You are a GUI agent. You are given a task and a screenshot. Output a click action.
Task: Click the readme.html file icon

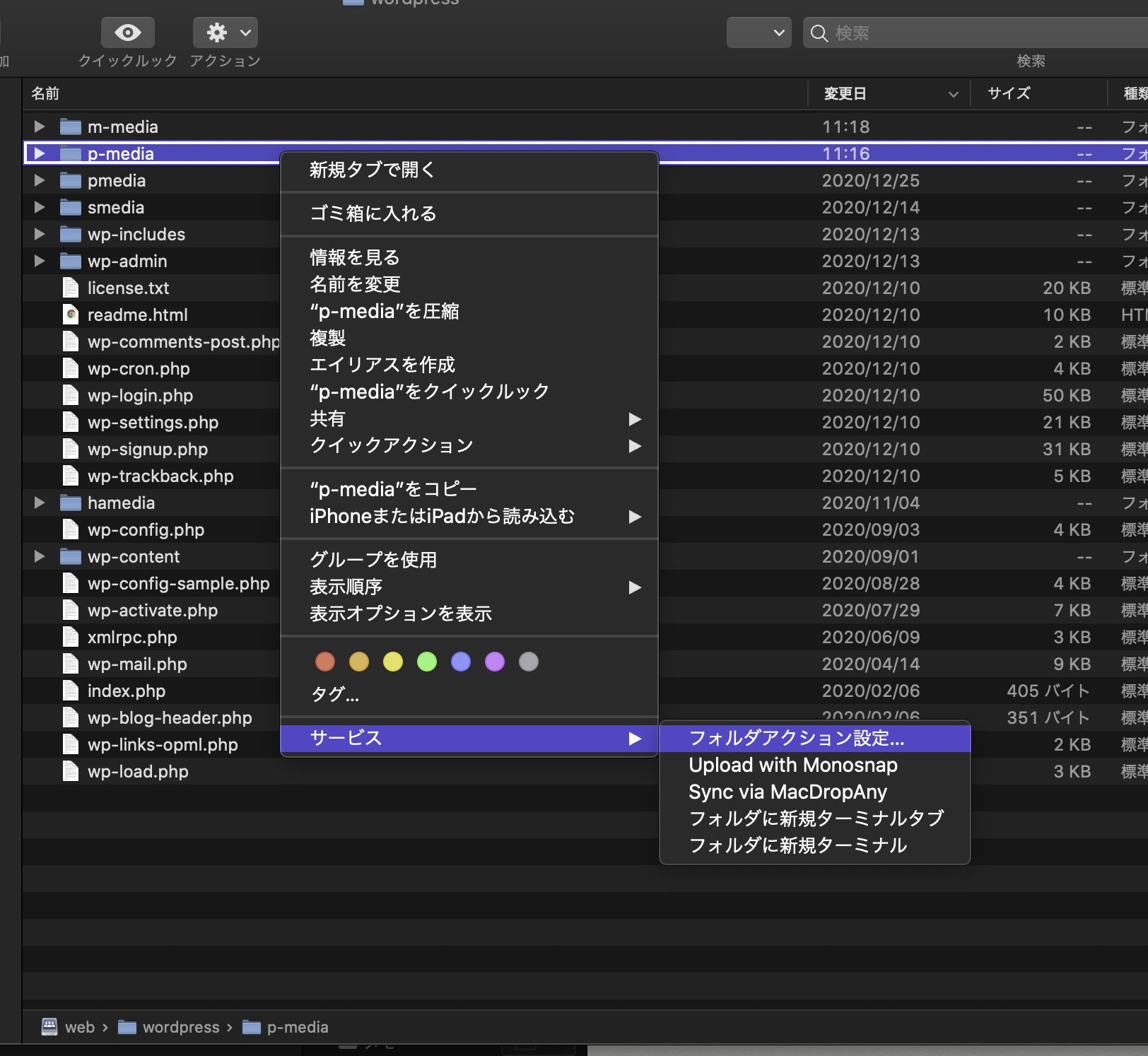[x=71, y=315]
